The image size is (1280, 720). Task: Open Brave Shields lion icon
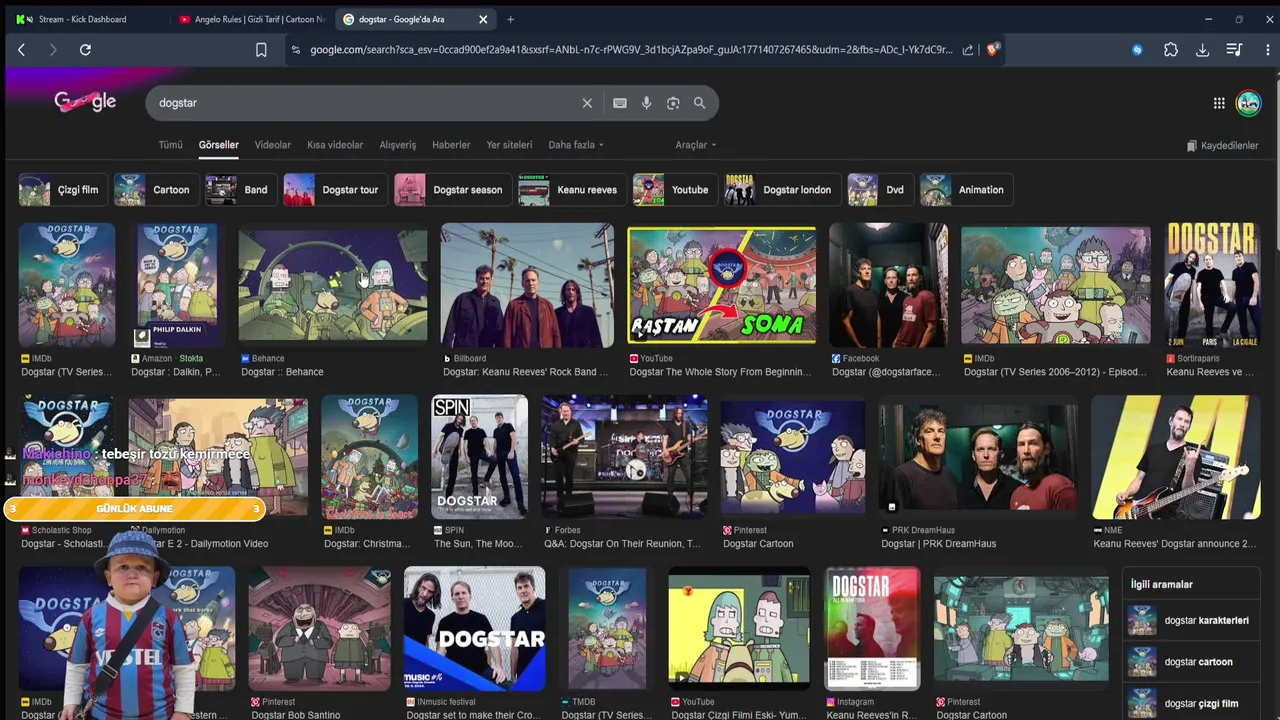pyautogui.click(x=992, y=49)
